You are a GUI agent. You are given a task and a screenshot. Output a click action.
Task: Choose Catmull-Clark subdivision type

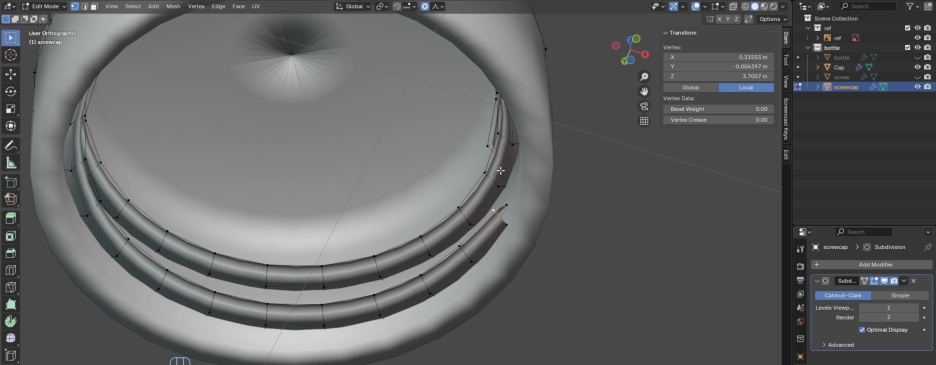click(x=843, y=296)
